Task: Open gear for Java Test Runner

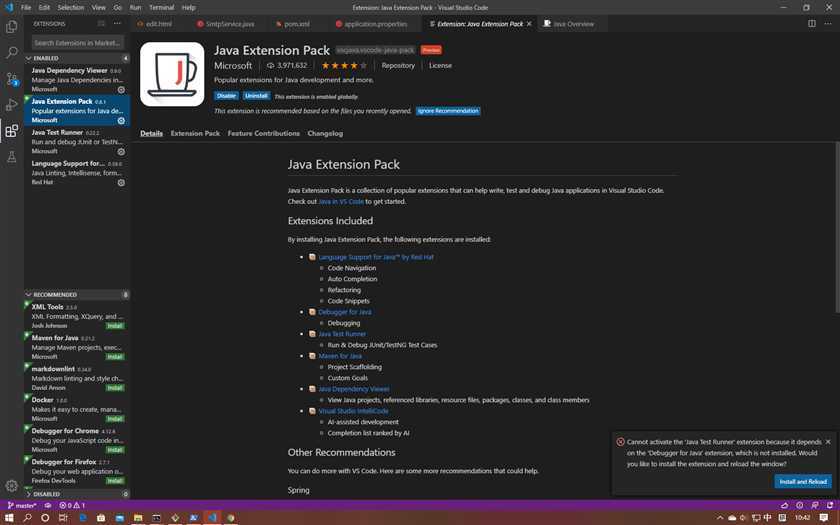Action: coord(121,152)
